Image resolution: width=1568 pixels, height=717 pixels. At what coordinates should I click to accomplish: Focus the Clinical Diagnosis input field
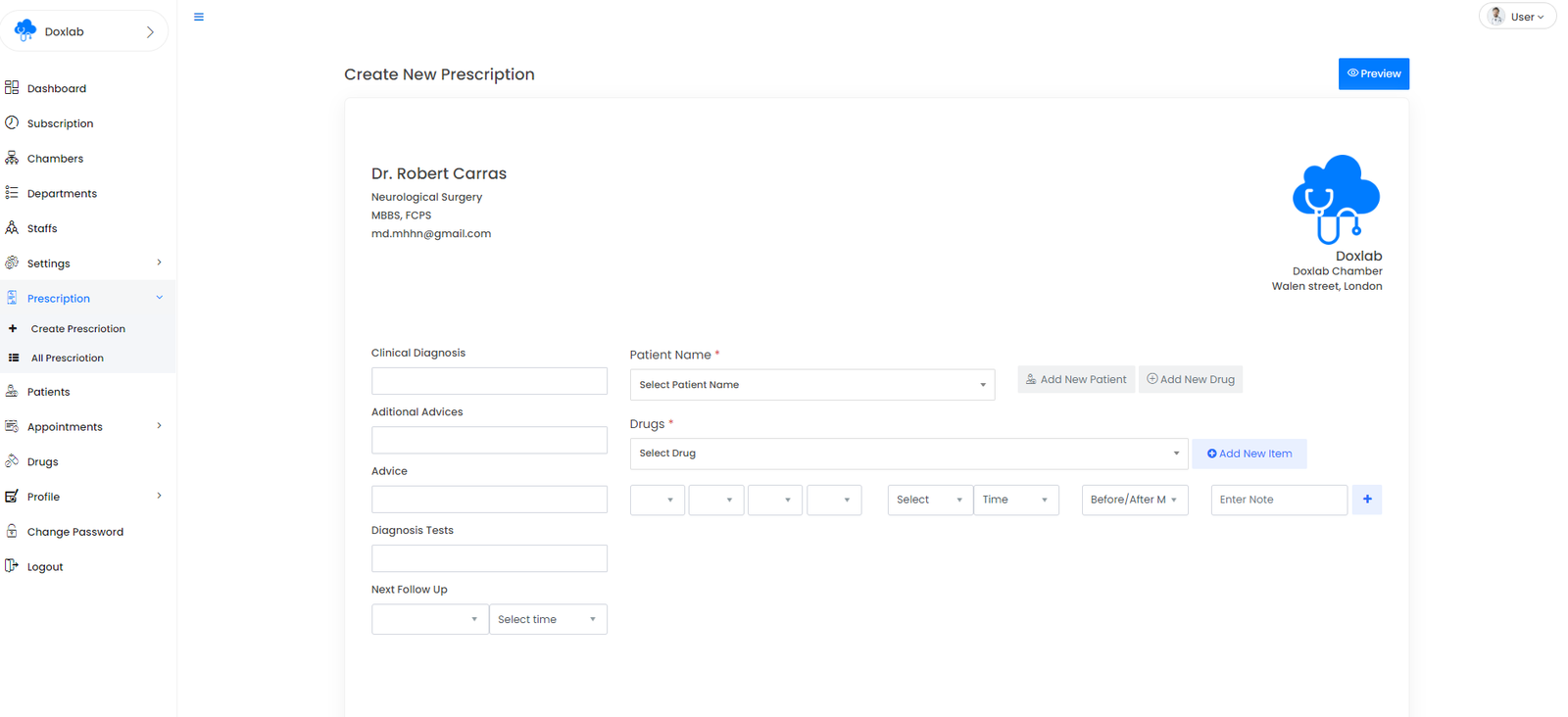(488, 381)
